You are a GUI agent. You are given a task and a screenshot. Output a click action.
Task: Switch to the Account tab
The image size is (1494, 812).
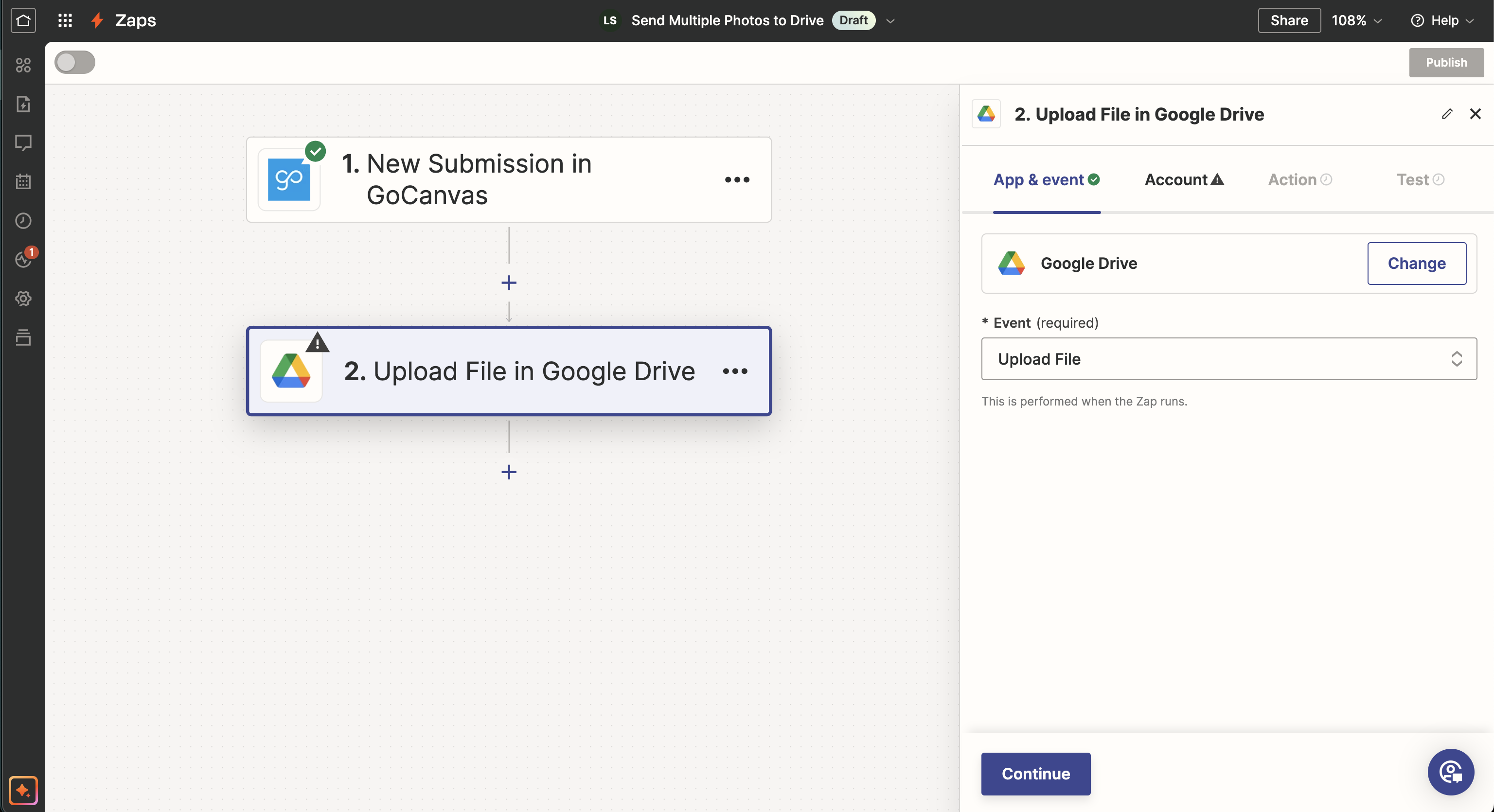click(1184, 180)
